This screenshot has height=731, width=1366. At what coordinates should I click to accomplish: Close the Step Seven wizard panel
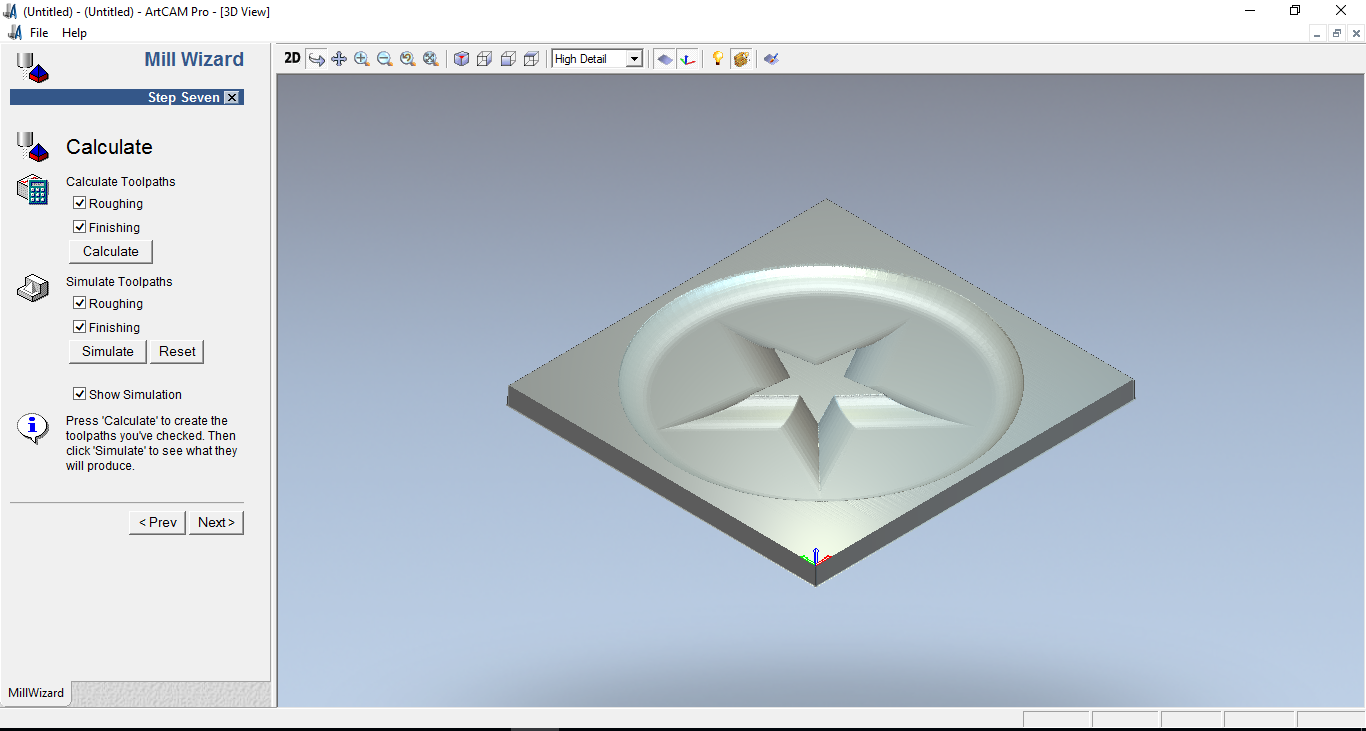point(232,97)
